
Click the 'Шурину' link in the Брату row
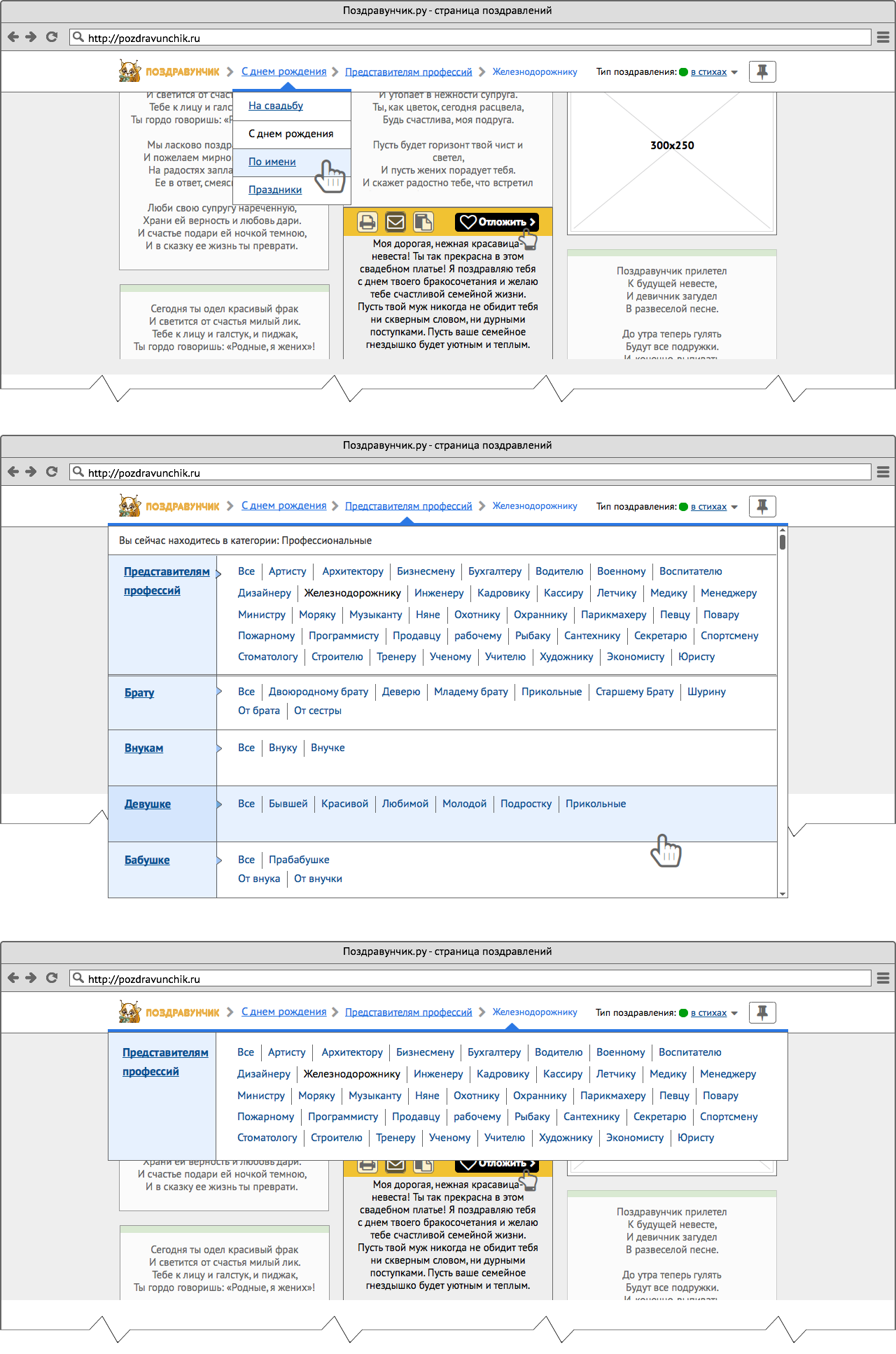pos(706,692)
